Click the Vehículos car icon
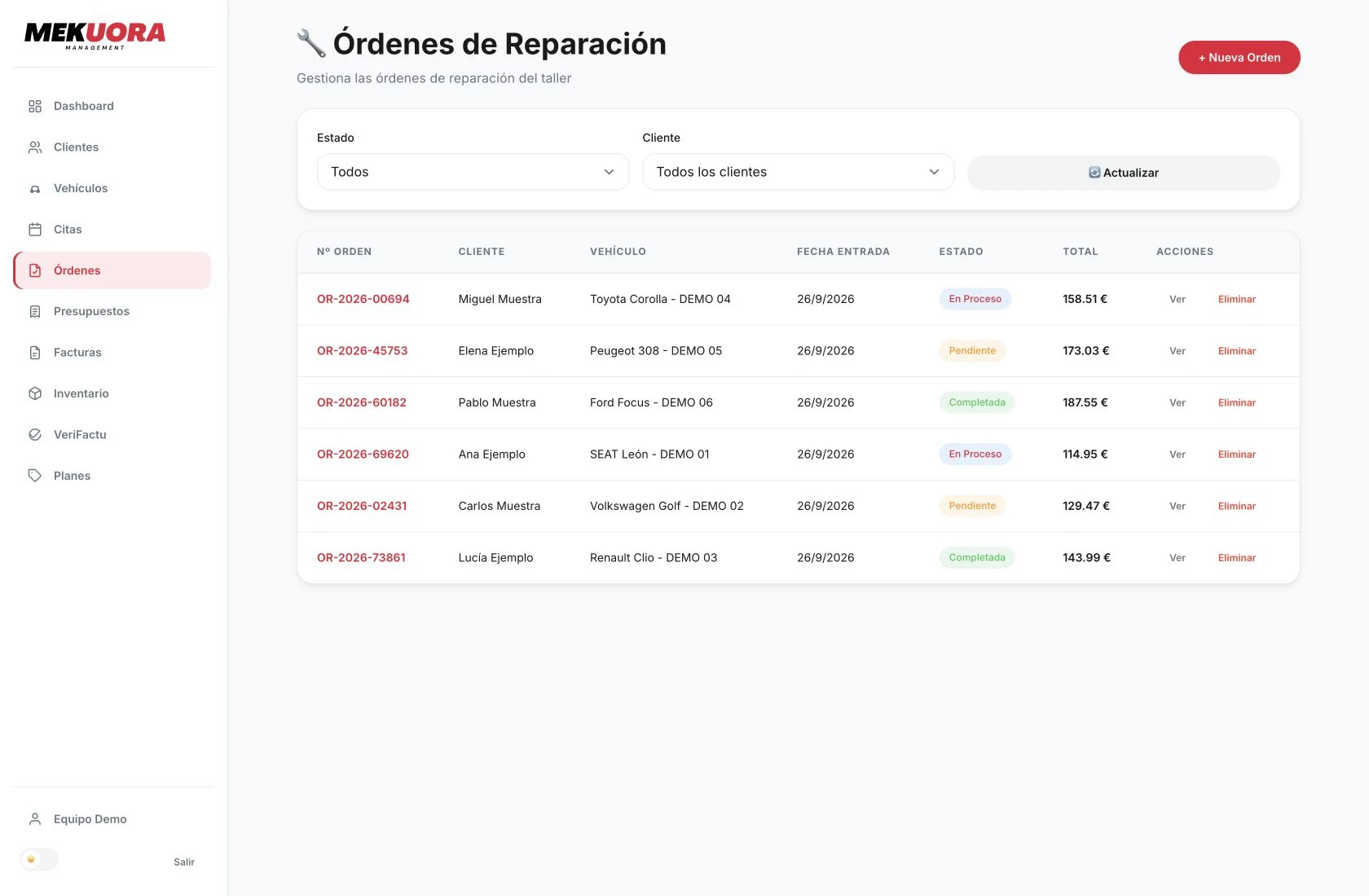The image size is (1369, 896). (x=35, y=188)
